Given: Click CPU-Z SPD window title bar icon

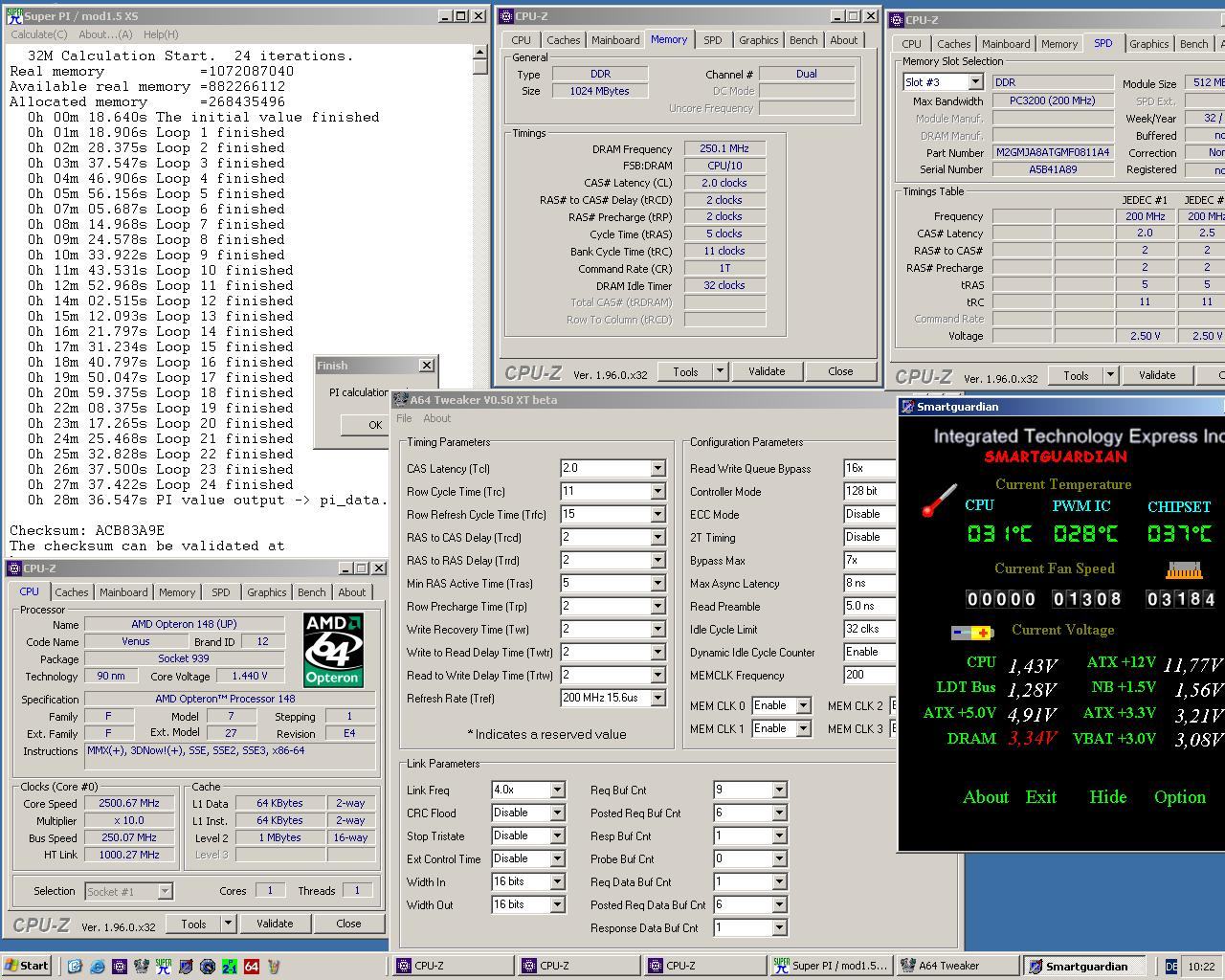Looking at the screenshot, I should (896, 20).
